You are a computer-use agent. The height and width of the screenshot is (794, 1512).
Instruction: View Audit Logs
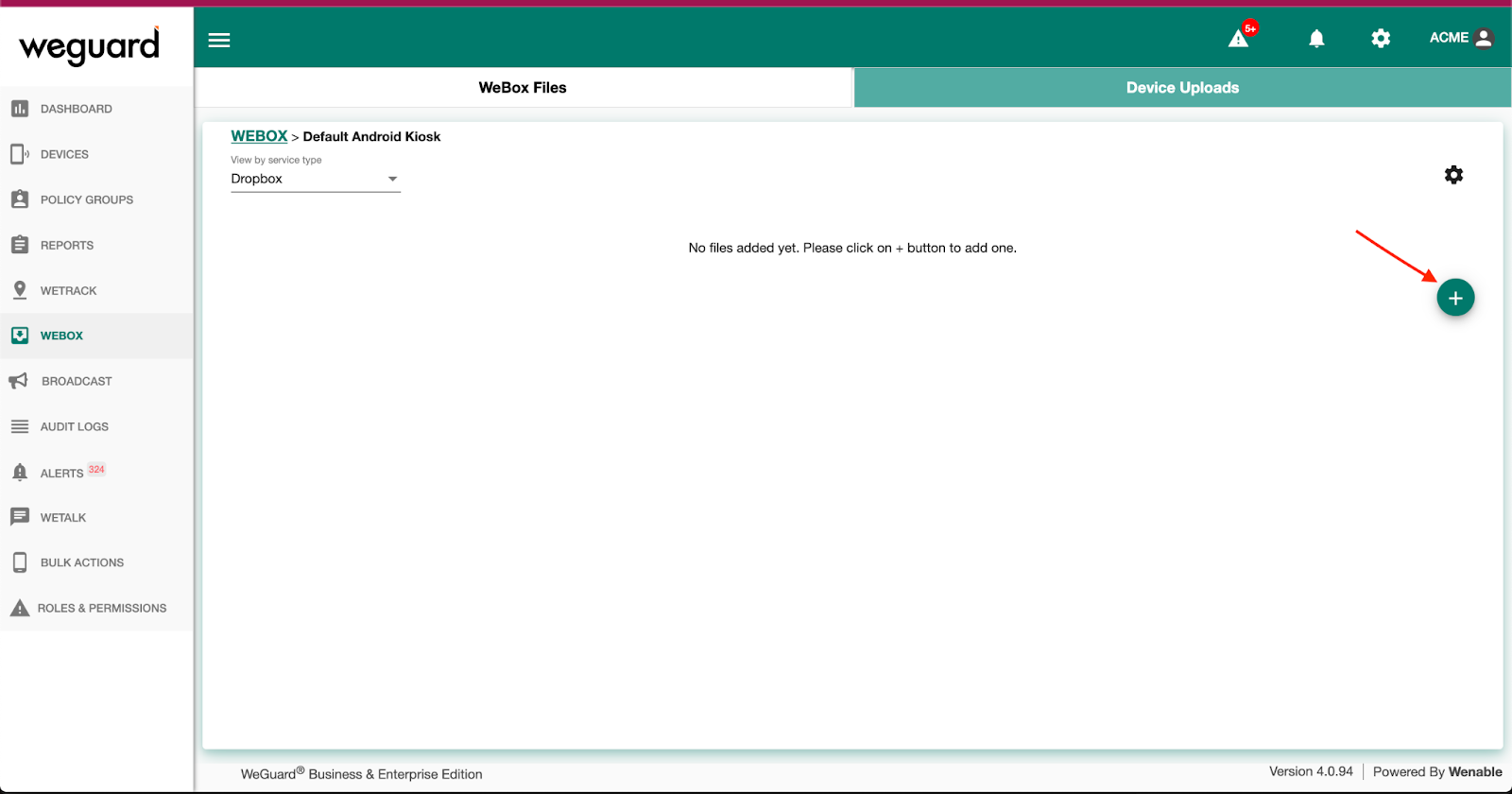[x=75, y=426]
